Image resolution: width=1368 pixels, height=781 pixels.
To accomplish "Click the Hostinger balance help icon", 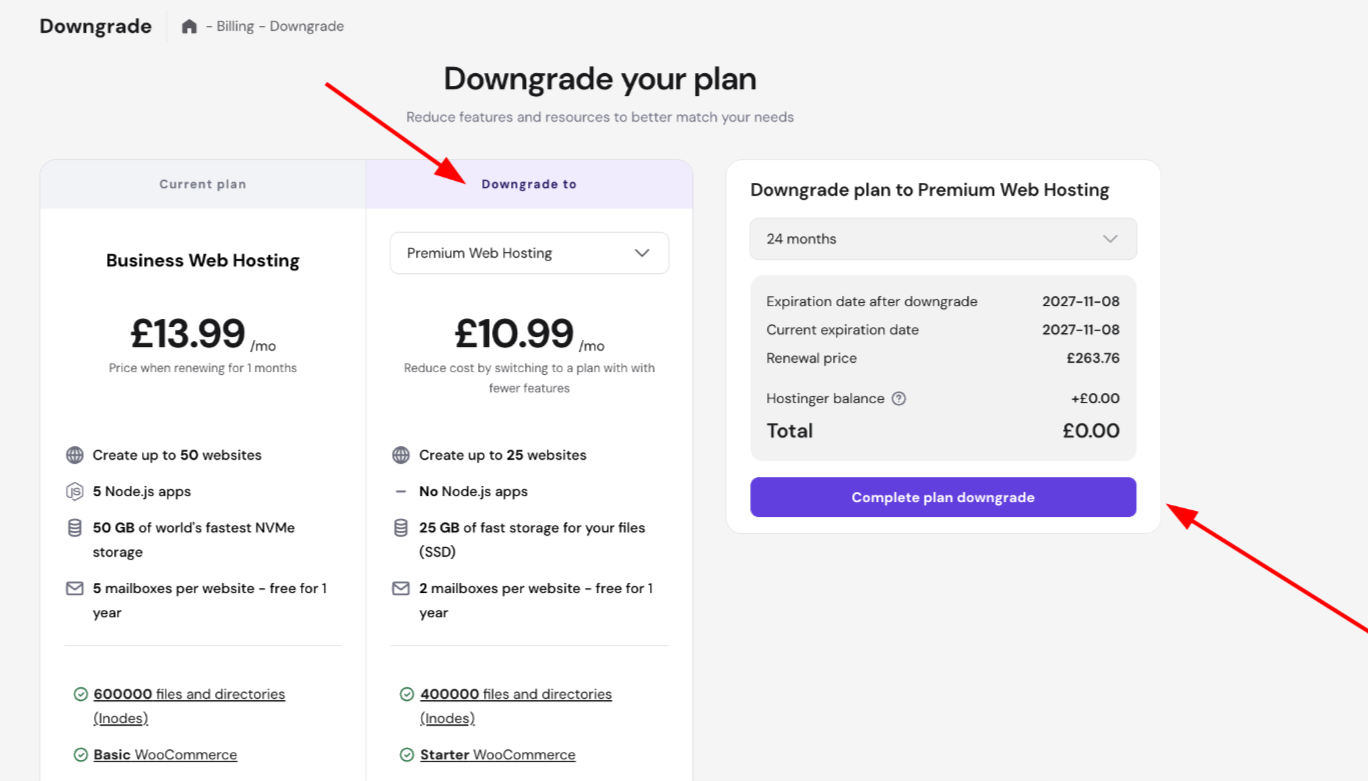I will coord(899,398).
